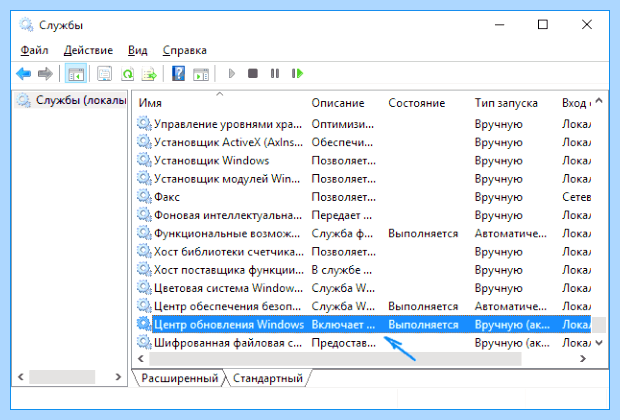
Task: Click the Export list toolbar icon
Action: click(x=149, y=74)
